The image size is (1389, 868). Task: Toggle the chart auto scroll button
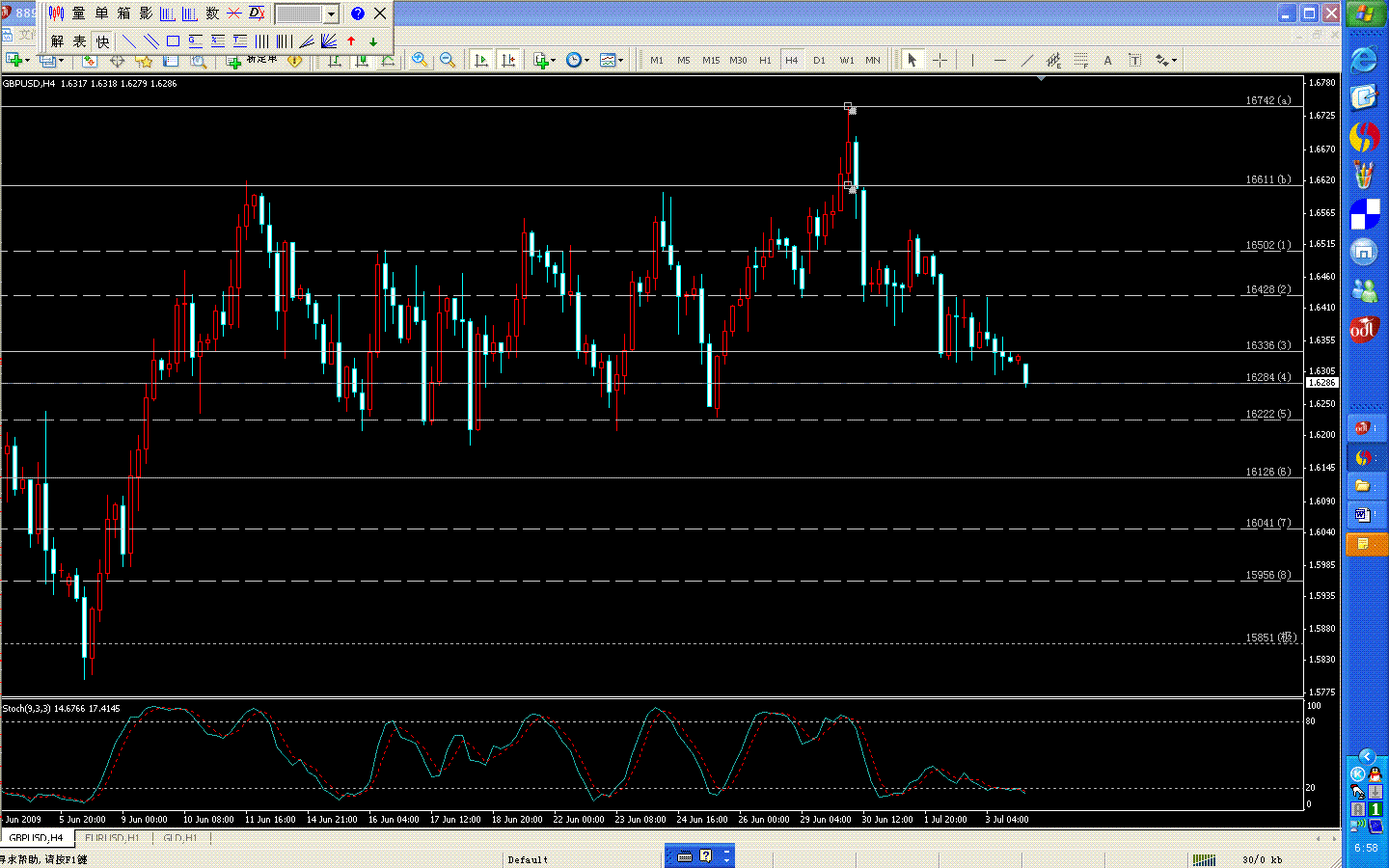[480, 60]
